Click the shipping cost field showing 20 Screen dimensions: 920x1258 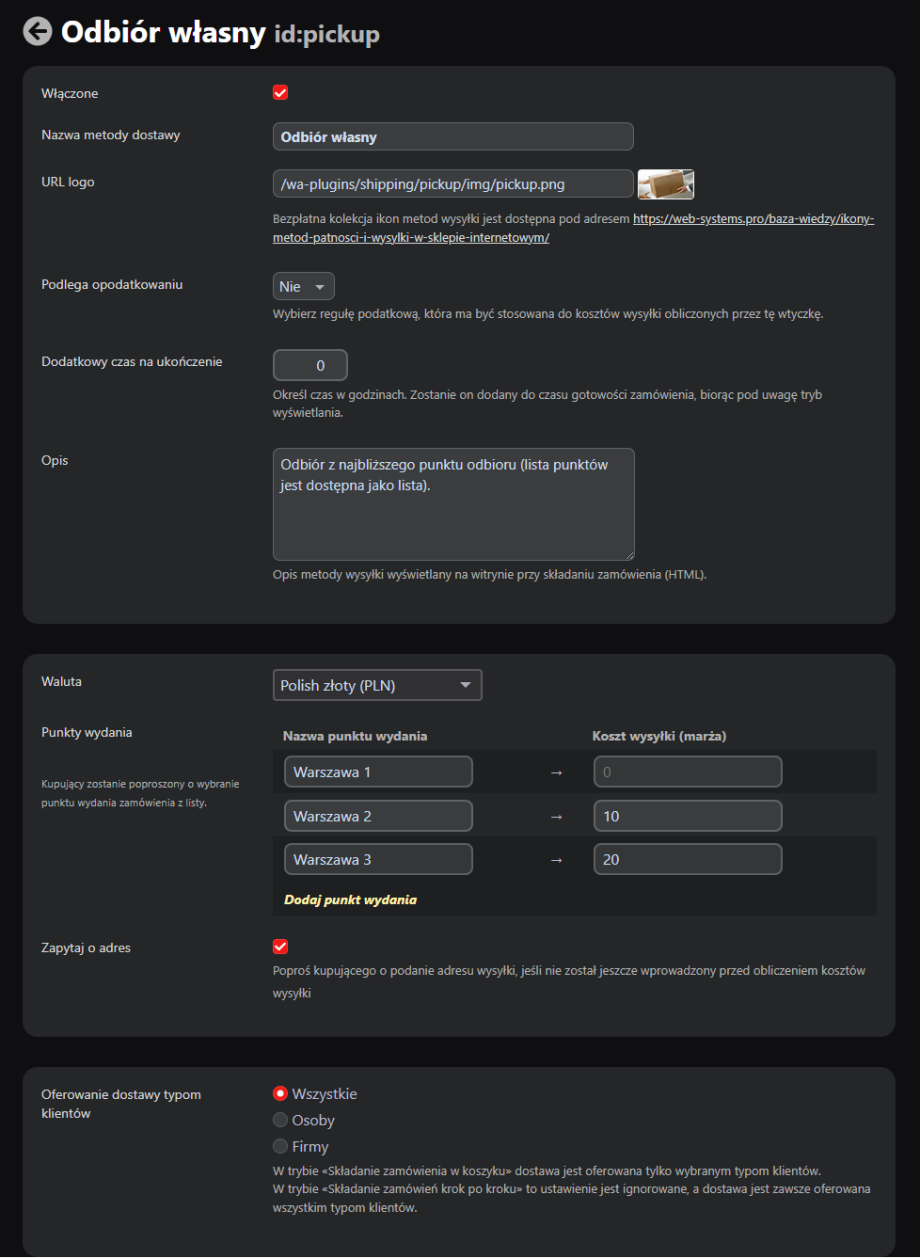click(687, 859)
